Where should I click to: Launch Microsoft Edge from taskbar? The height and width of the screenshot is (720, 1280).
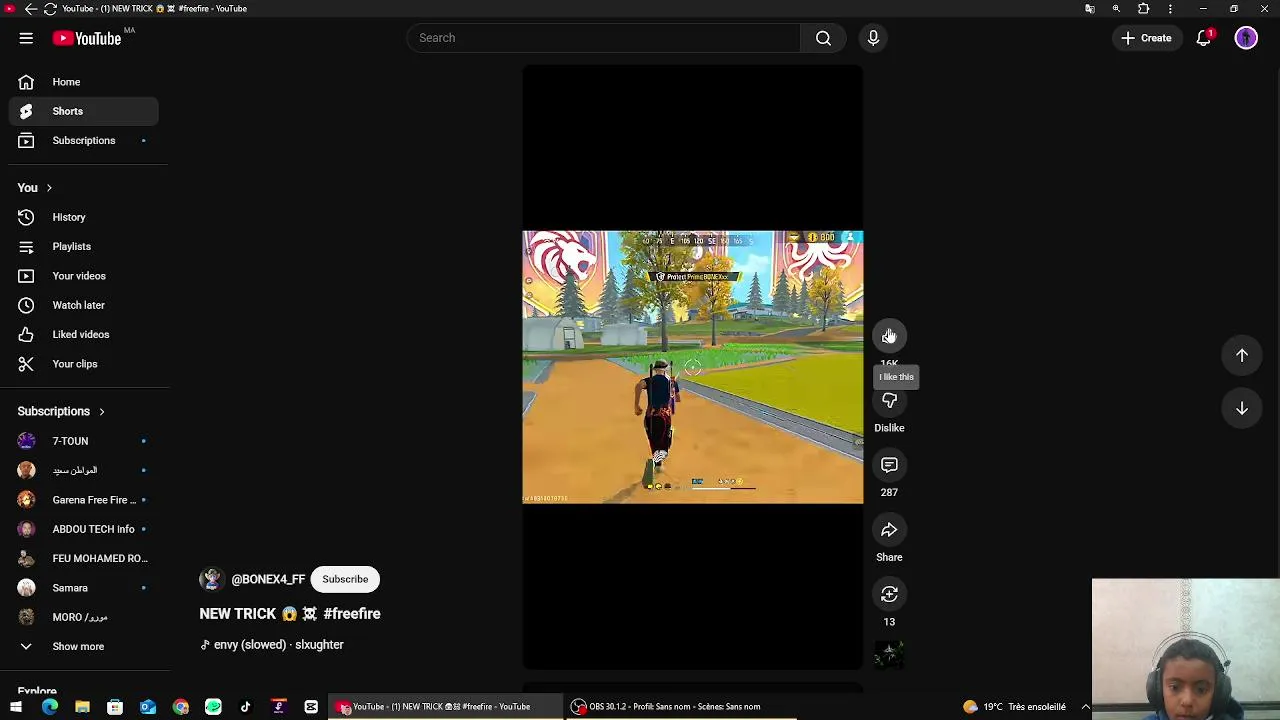pos(50,707)
